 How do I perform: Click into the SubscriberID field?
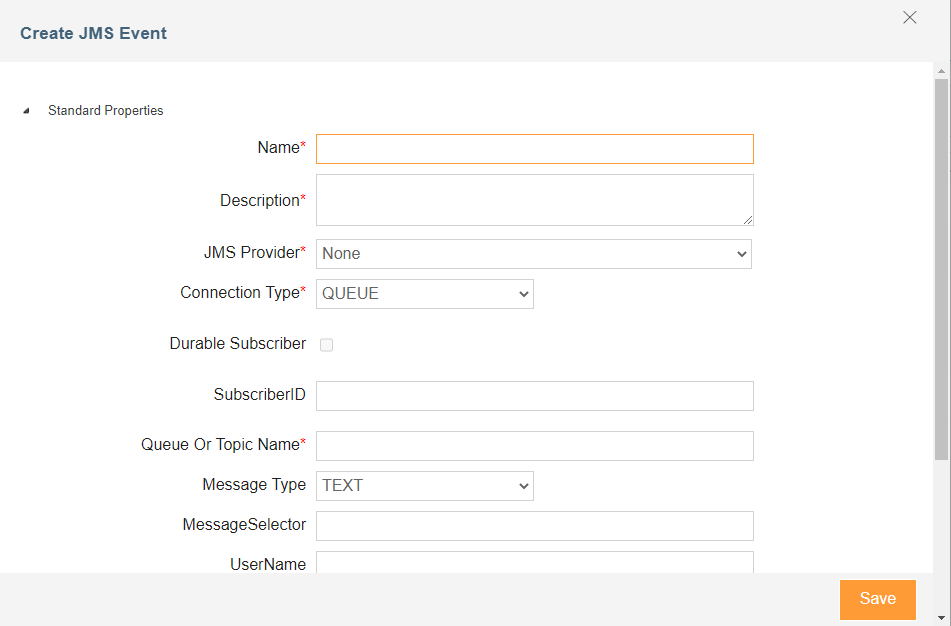(x=534, y=396)
